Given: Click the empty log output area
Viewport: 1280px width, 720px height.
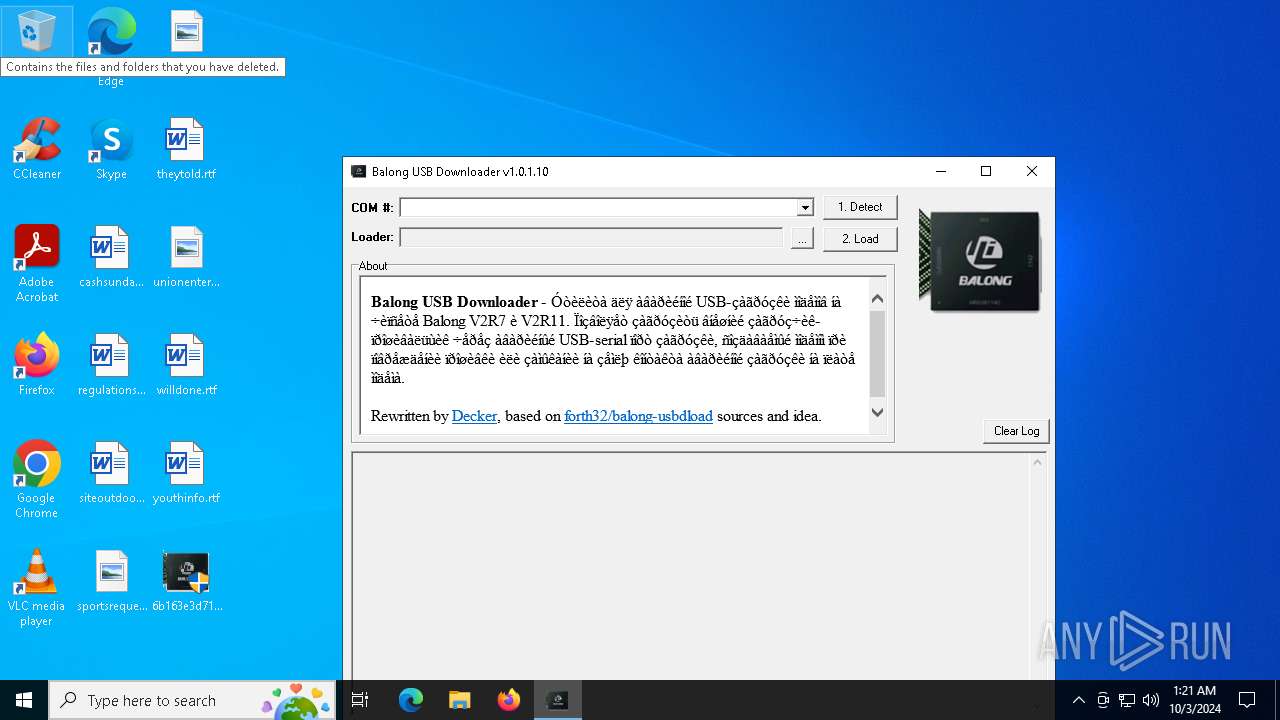Looking at the screenshot, I should tap(690, 566).
